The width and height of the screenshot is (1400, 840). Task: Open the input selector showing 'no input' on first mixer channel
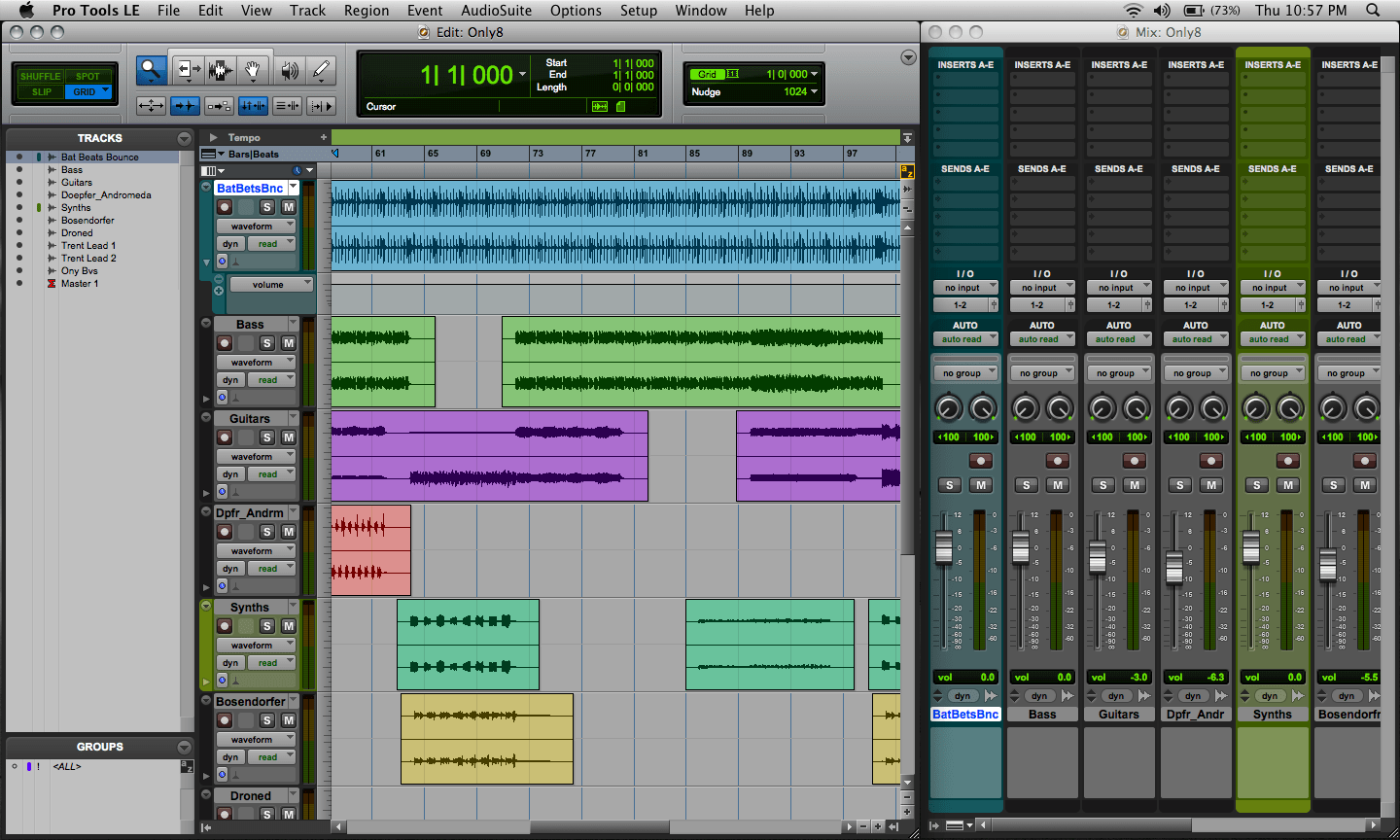pos(964,287)
